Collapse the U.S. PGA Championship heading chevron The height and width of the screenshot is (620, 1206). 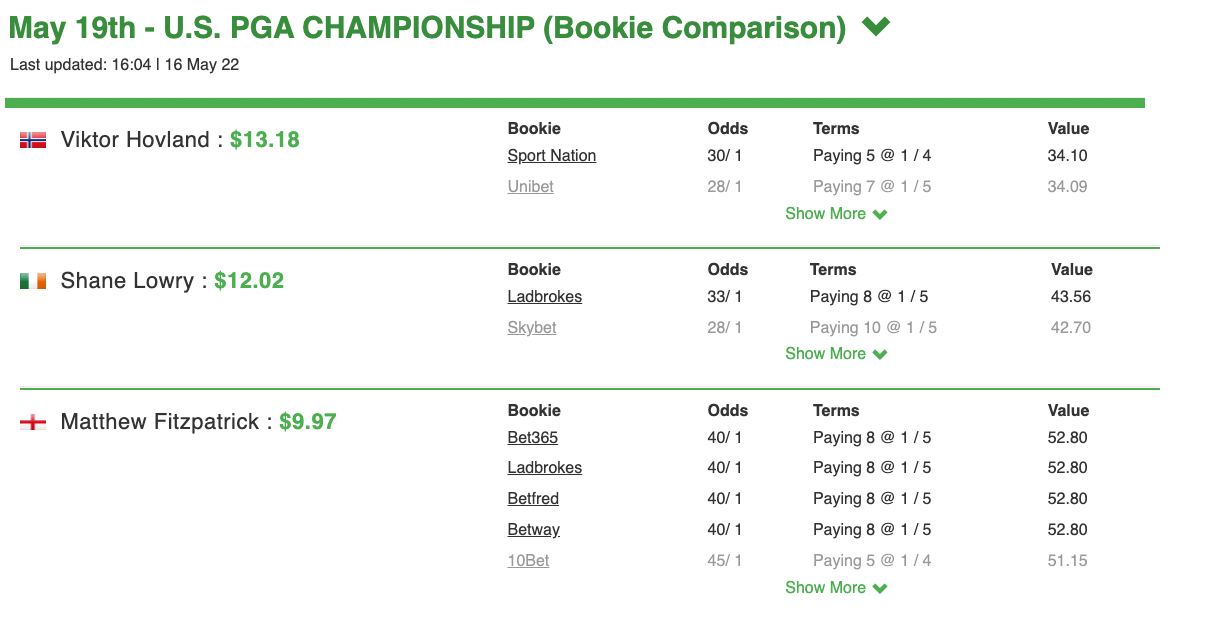pyautogui.click(x=876, y=27)
